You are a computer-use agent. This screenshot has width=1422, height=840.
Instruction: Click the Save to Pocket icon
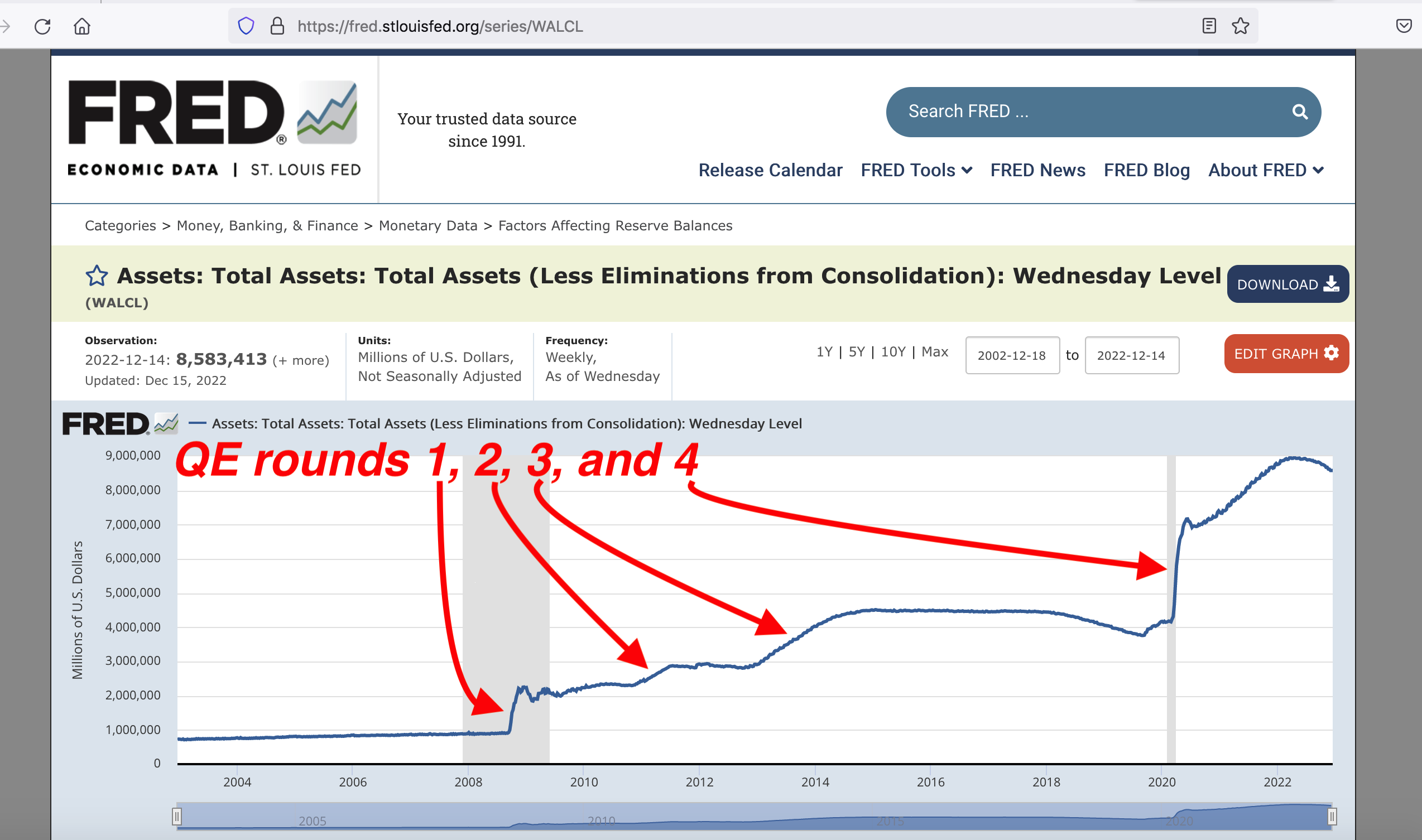pyautogui.click(x=1404, y=26)
